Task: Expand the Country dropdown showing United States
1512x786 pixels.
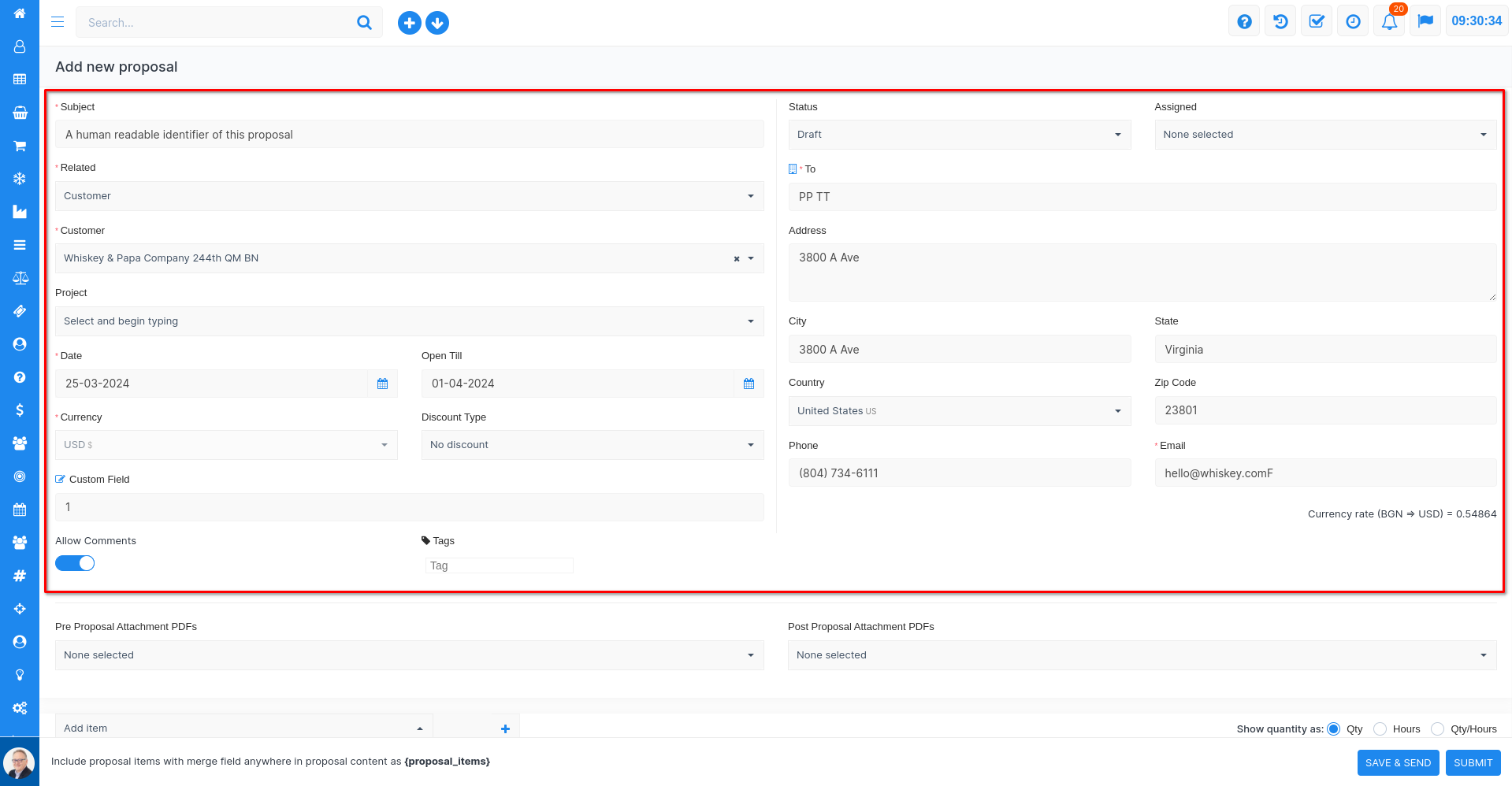Action: click(959, 411)
